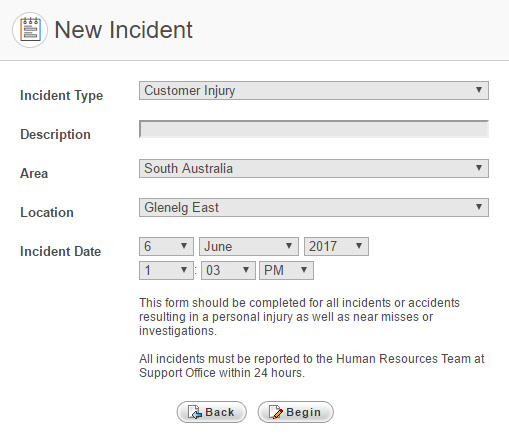Click the text 'Support Office within 24 hours.'
This screenshot has height=446, width=509.
coord(222,373)
